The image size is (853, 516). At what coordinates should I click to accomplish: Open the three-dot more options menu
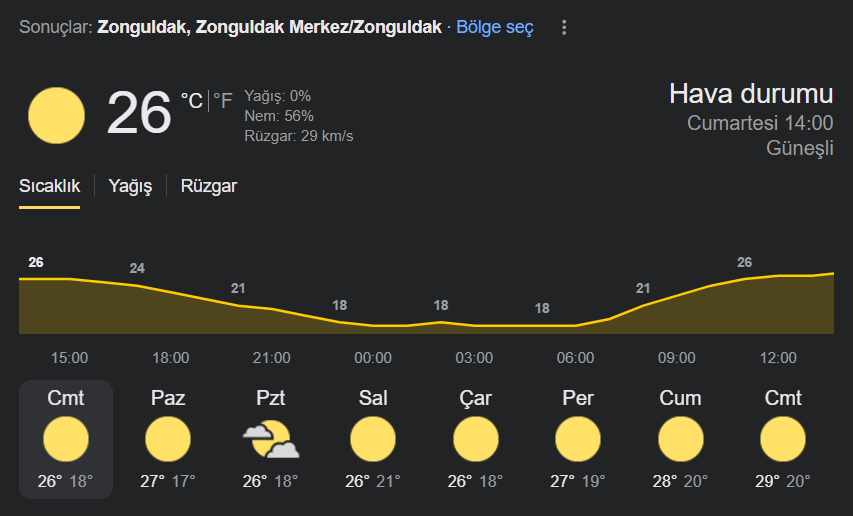coord(564,28)
